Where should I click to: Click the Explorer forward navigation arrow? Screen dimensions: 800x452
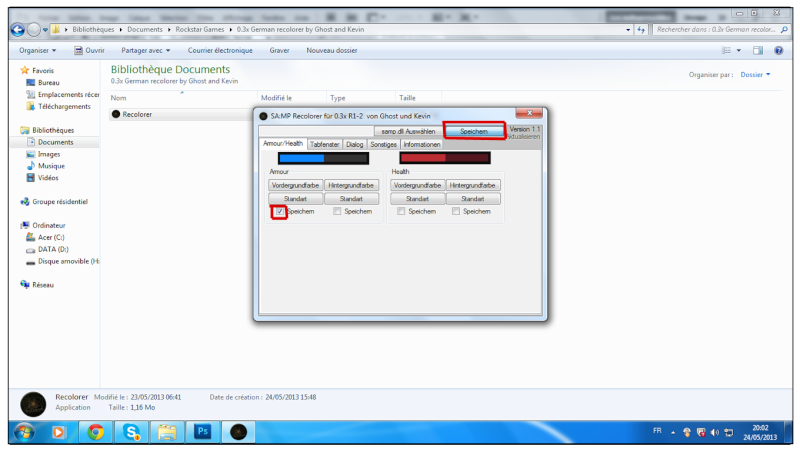point(34,30)
